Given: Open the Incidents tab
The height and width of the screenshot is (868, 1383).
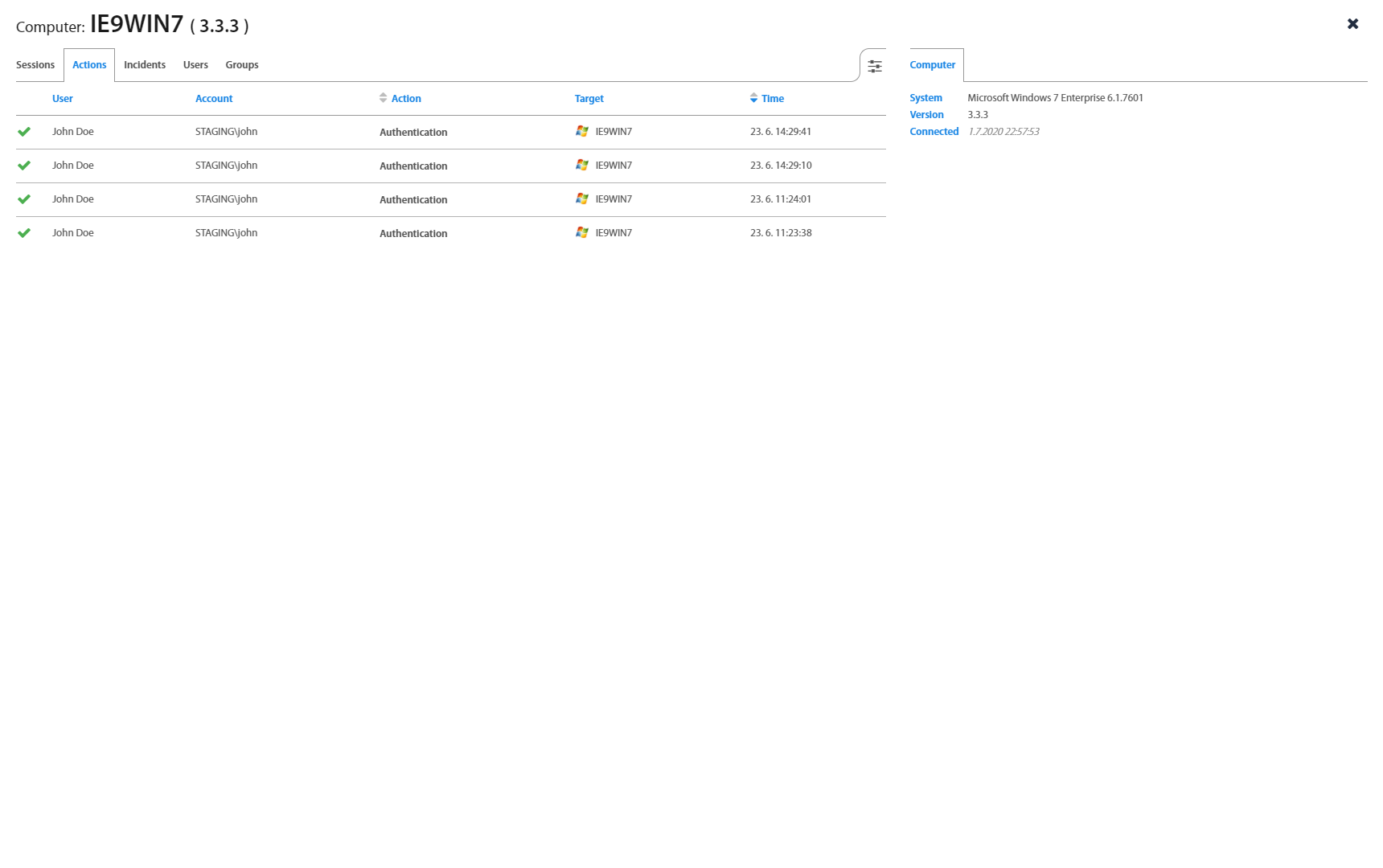Looking at the screenshot, I should point(145,65).
